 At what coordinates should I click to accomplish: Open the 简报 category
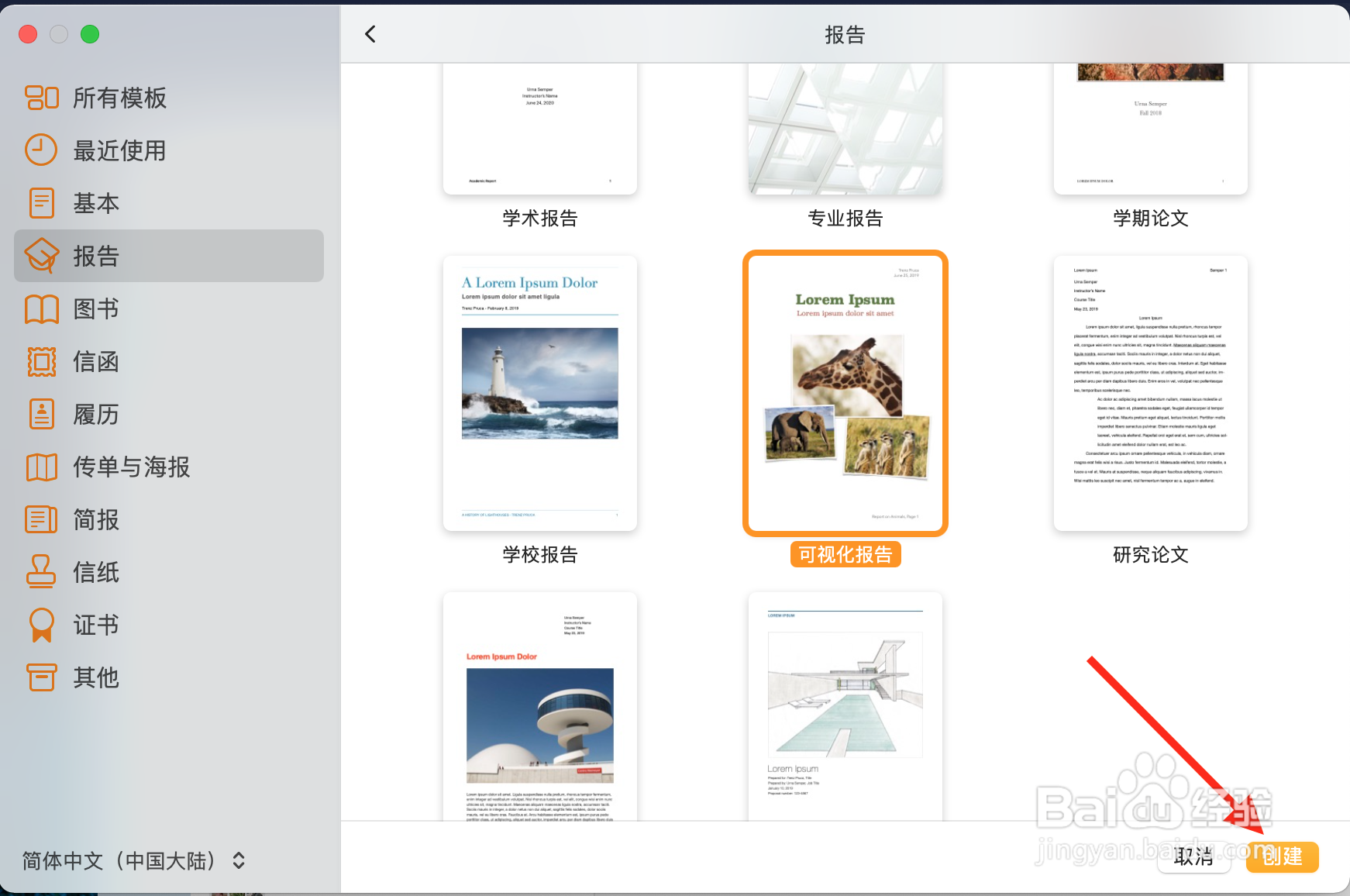pos(96,519)
